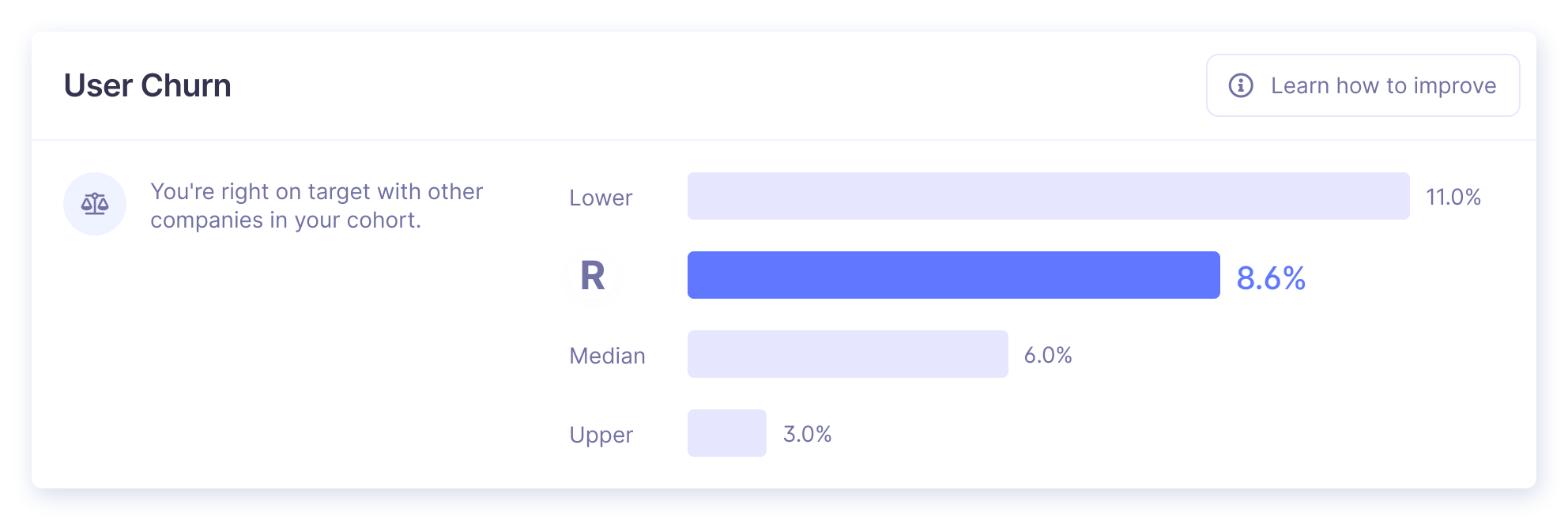Viewport: 1568px width, 520px height.
Task: Click the Median row label
Action: [x=607, y=356]
